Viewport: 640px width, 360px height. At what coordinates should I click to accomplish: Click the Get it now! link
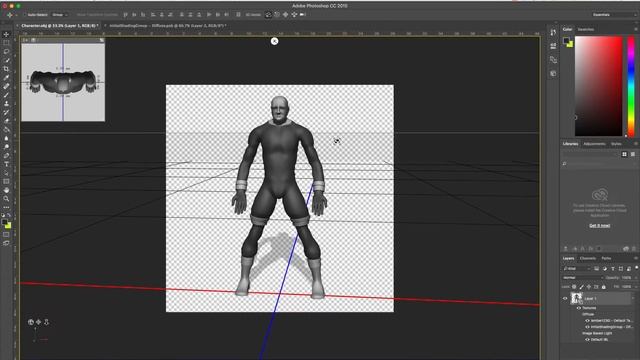pyautogui.click(x=599, y=226)
